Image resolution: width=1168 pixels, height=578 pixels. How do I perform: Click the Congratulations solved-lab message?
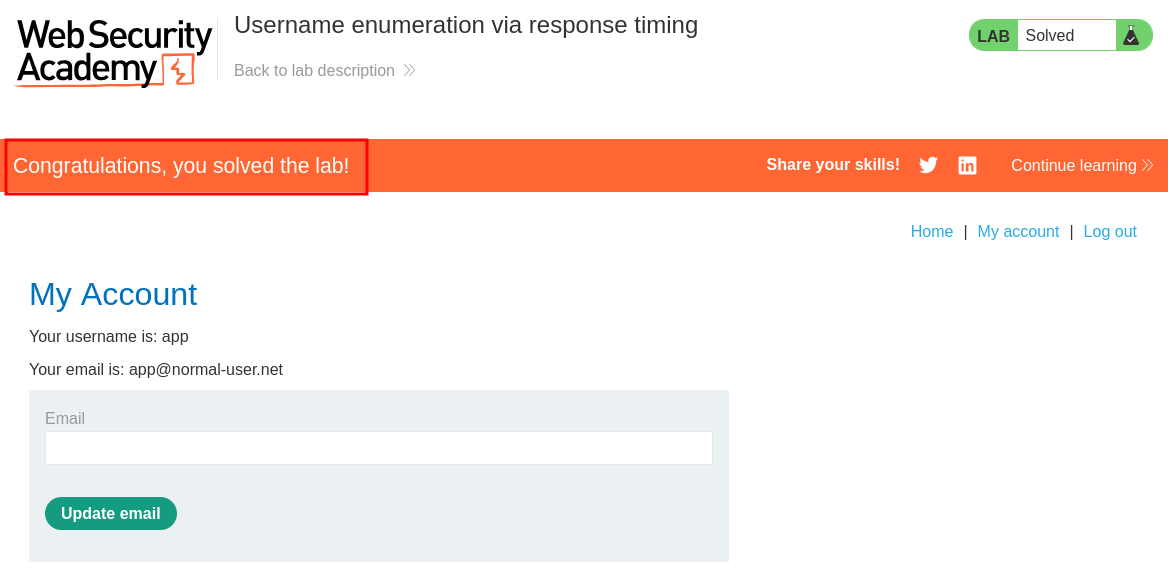pos(181,166)
